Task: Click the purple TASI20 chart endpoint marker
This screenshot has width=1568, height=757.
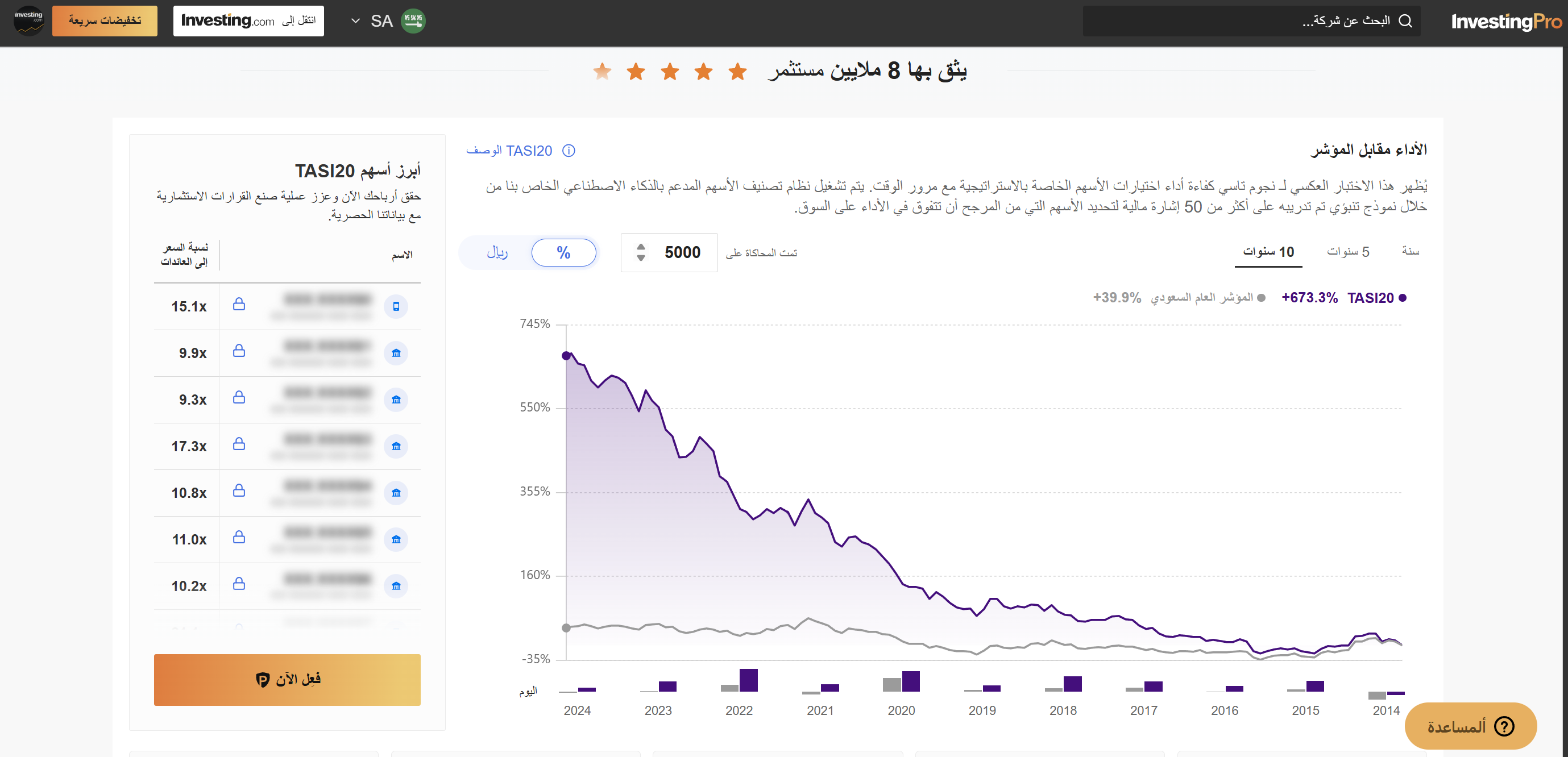Action: click(x=566, y=355)
